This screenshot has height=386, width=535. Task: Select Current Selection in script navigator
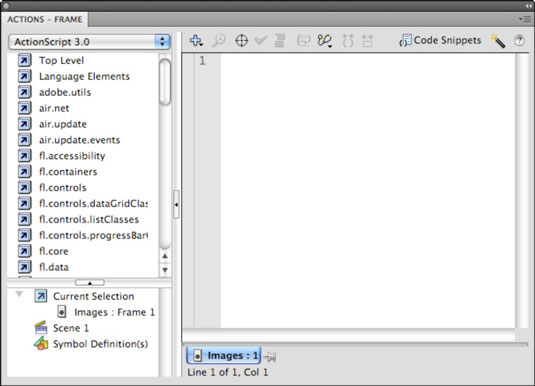[x=93, y=296]
